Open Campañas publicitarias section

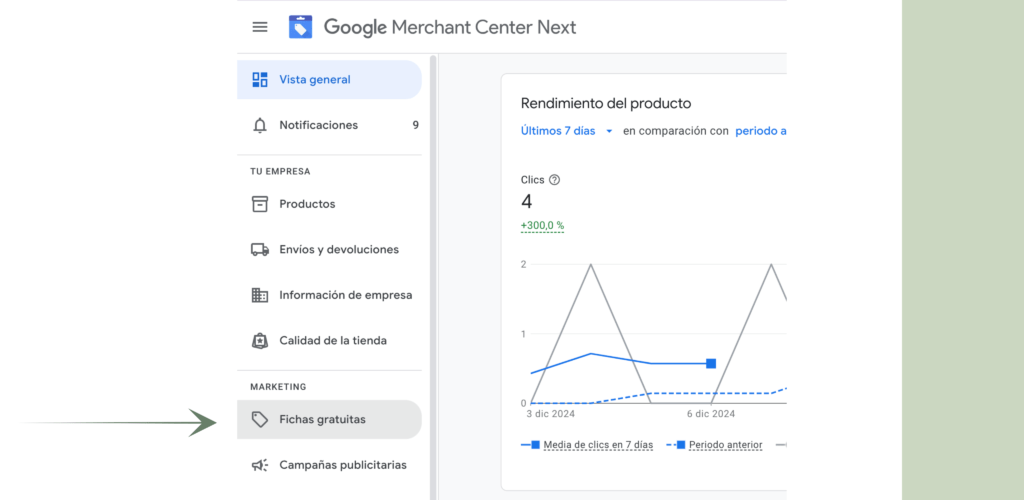(x=329, y=465)
